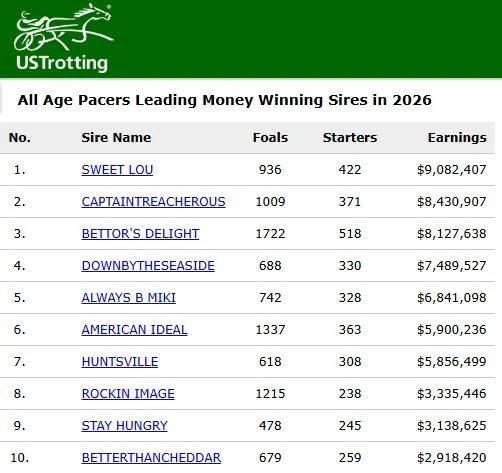Open the BETTOR'S DELIGHT sire link

click(x=140, y=234)
